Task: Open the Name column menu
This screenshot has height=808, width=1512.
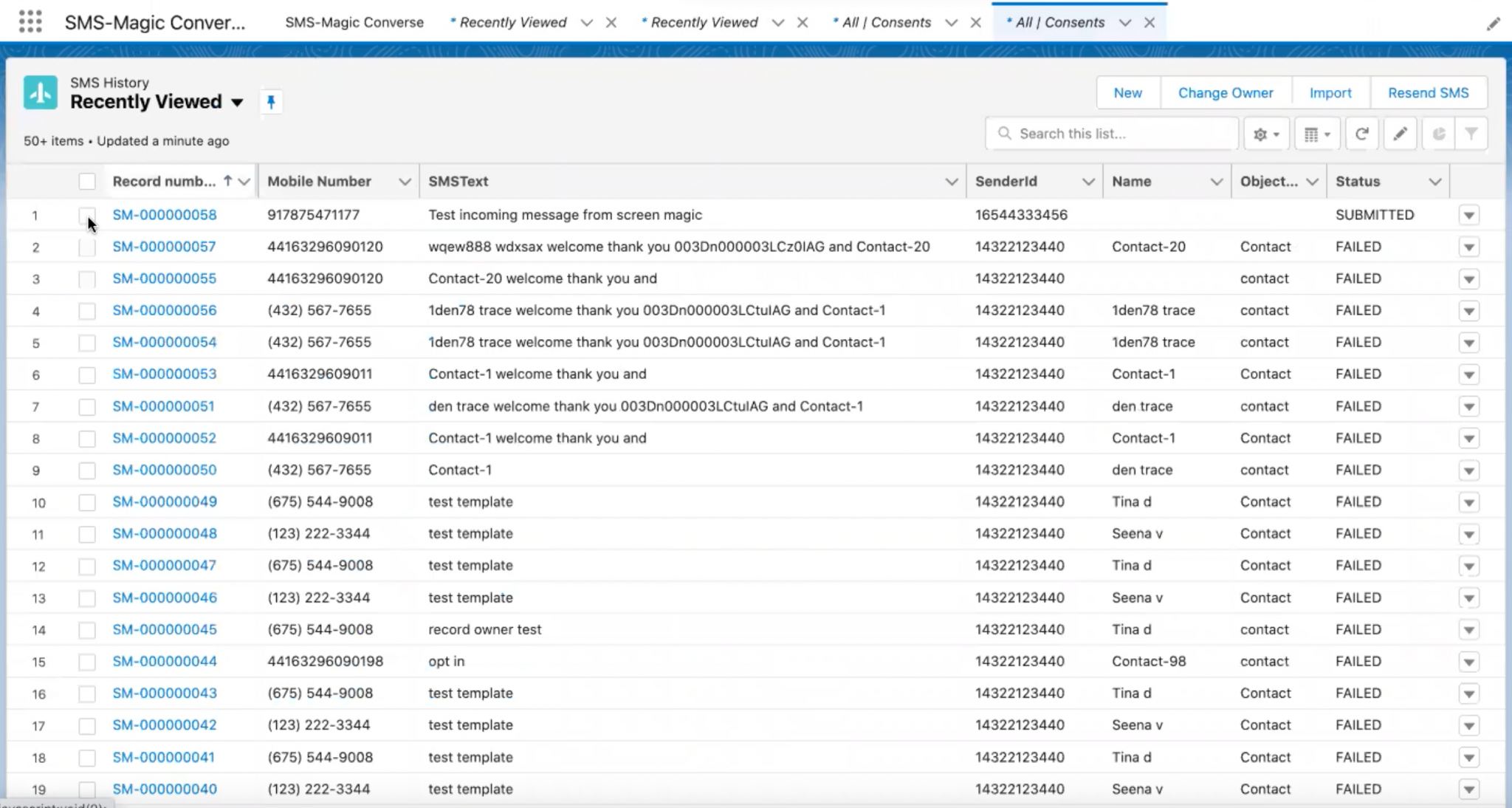Action: [x=1217, y=182]
